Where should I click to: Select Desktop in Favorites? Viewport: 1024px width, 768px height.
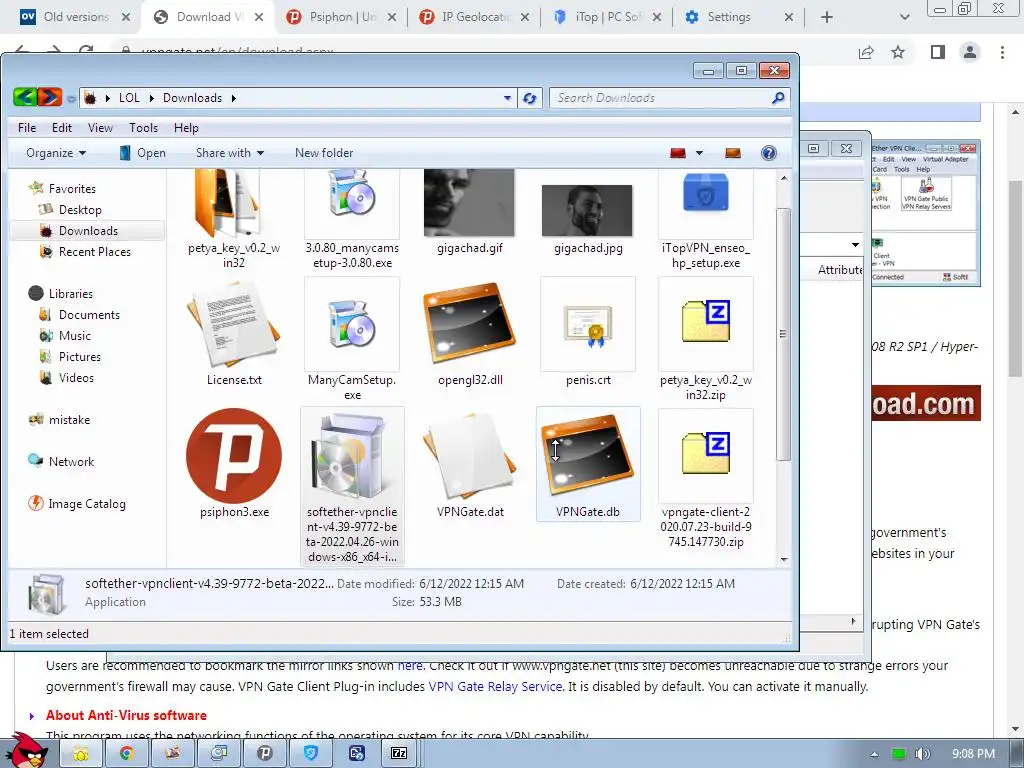coord(80,210)
